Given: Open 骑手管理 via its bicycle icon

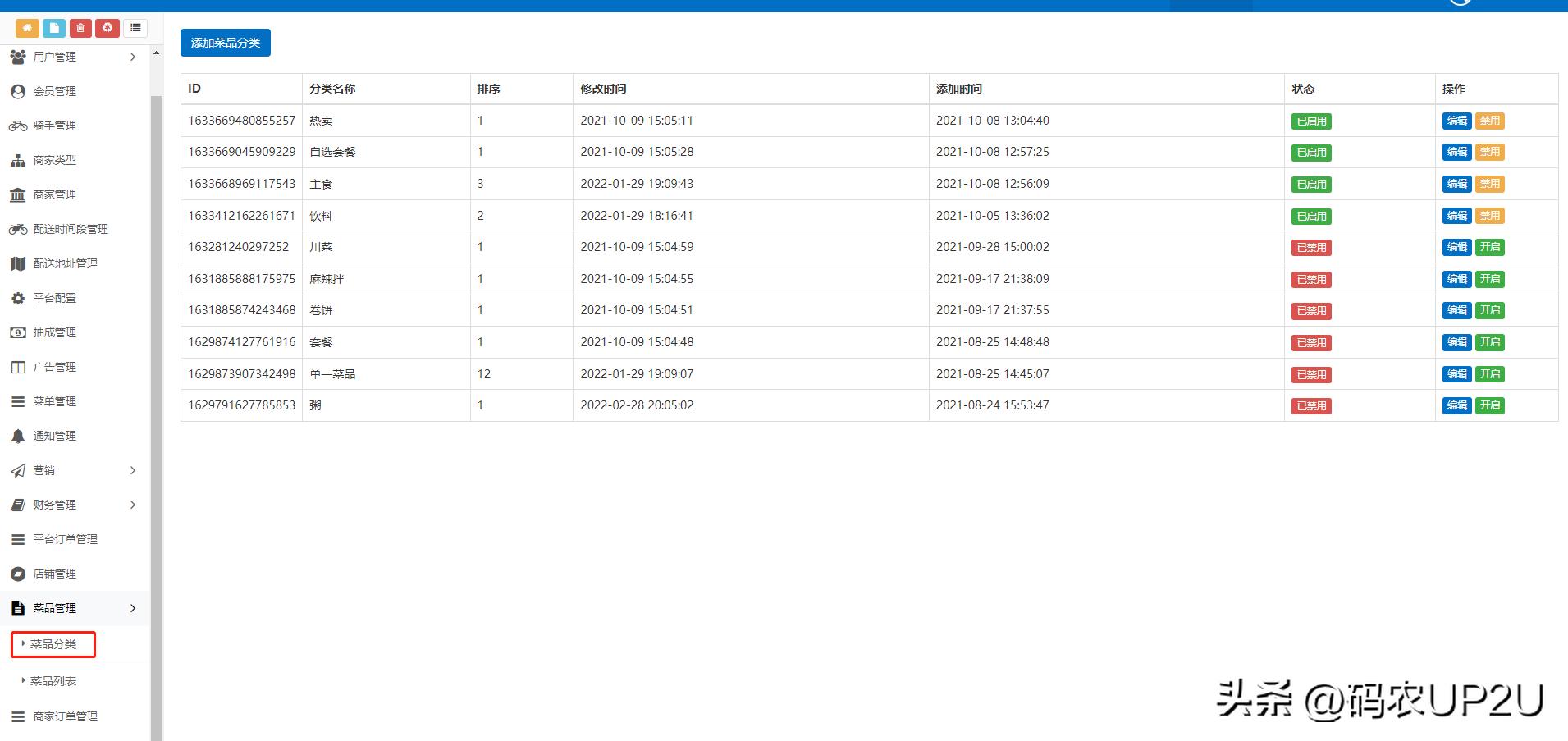Looking at the screenshot, I should point(18,126).
